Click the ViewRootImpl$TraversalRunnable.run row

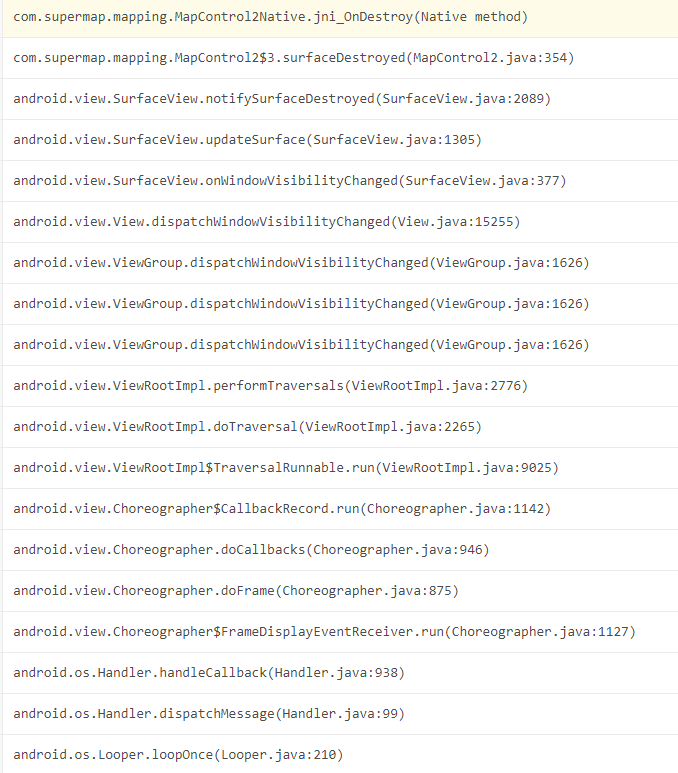(x=340, y=467)
